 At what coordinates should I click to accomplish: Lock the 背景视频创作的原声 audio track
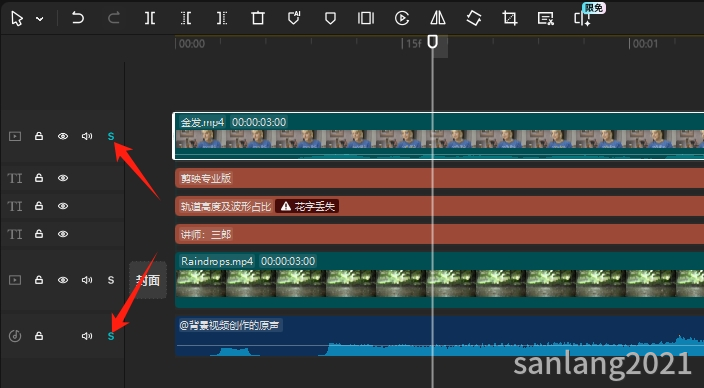point(39,335)
